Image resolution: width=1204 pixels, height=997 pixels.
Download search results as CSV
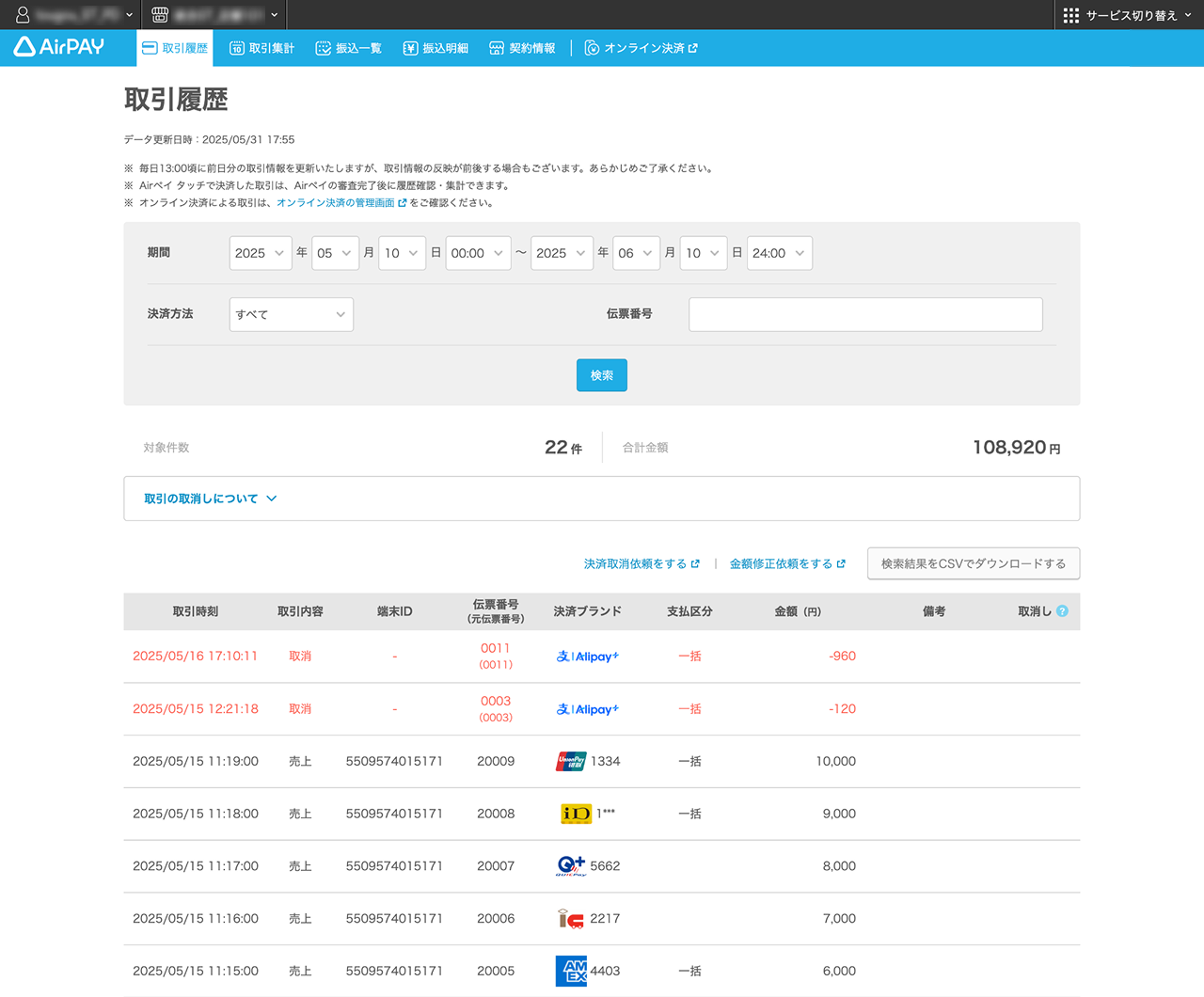[x=973, y=563]
